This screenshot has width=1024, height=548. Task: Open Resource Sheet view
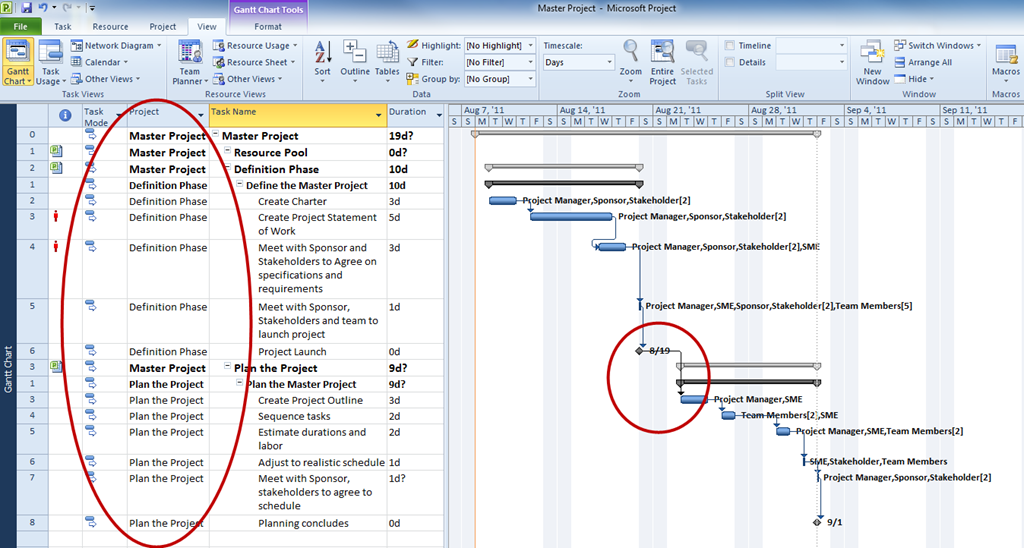point(253,62)
